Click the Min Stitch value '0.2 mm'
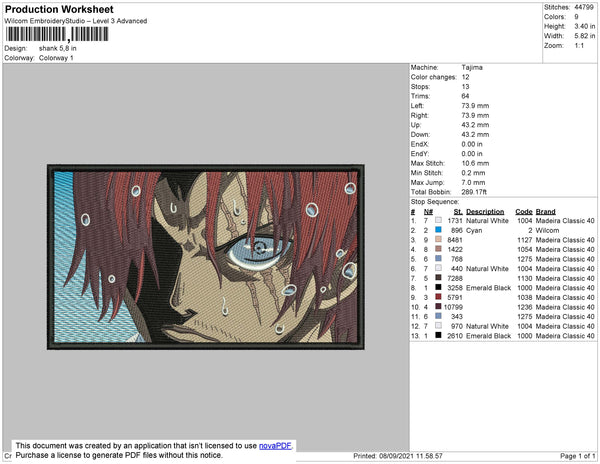 [x=473, y=173]
